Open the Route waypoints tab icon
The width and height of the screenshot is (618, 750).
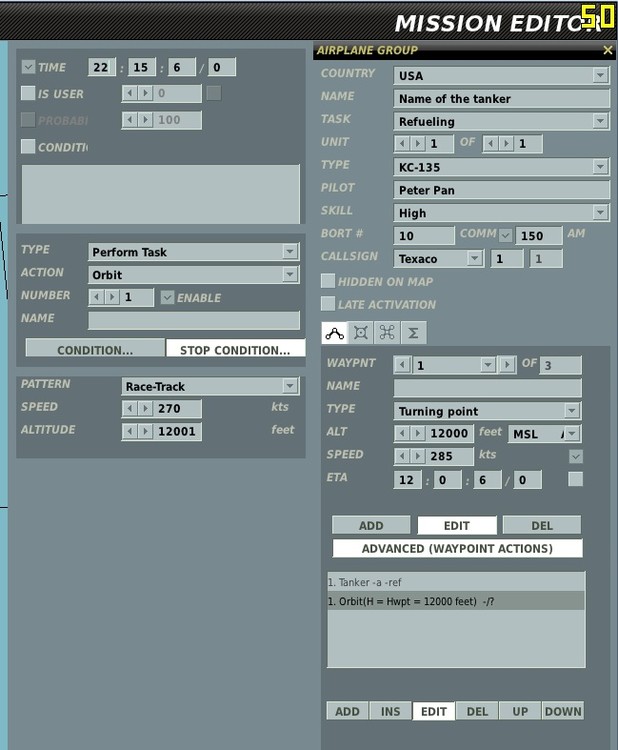[x=334, y=333]
